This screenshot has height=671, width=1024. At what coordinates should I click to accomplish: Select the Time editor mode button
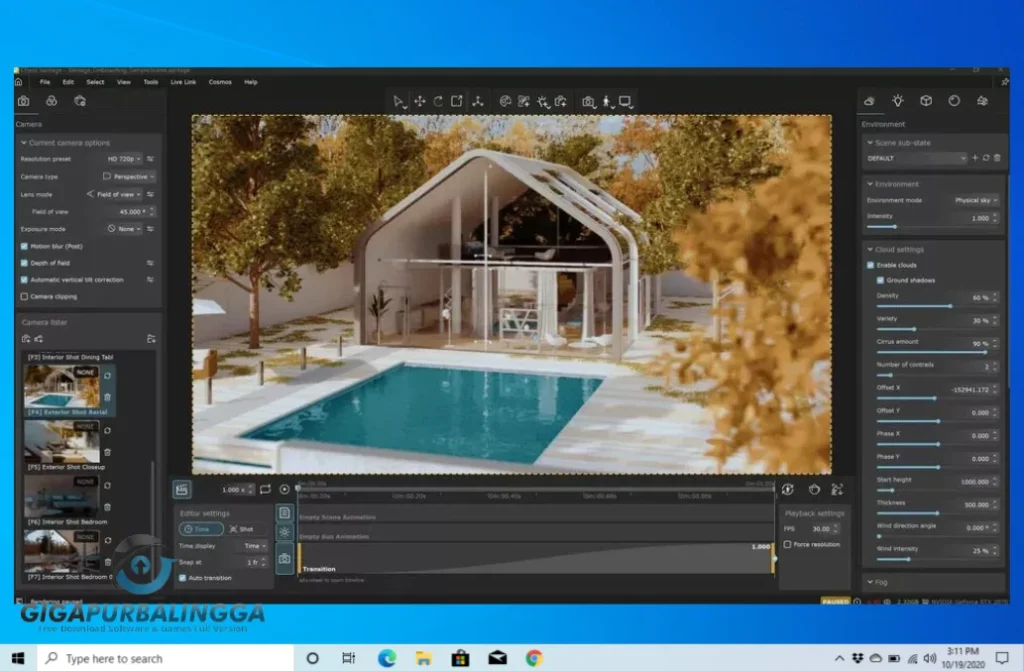[x=201, y=528]
